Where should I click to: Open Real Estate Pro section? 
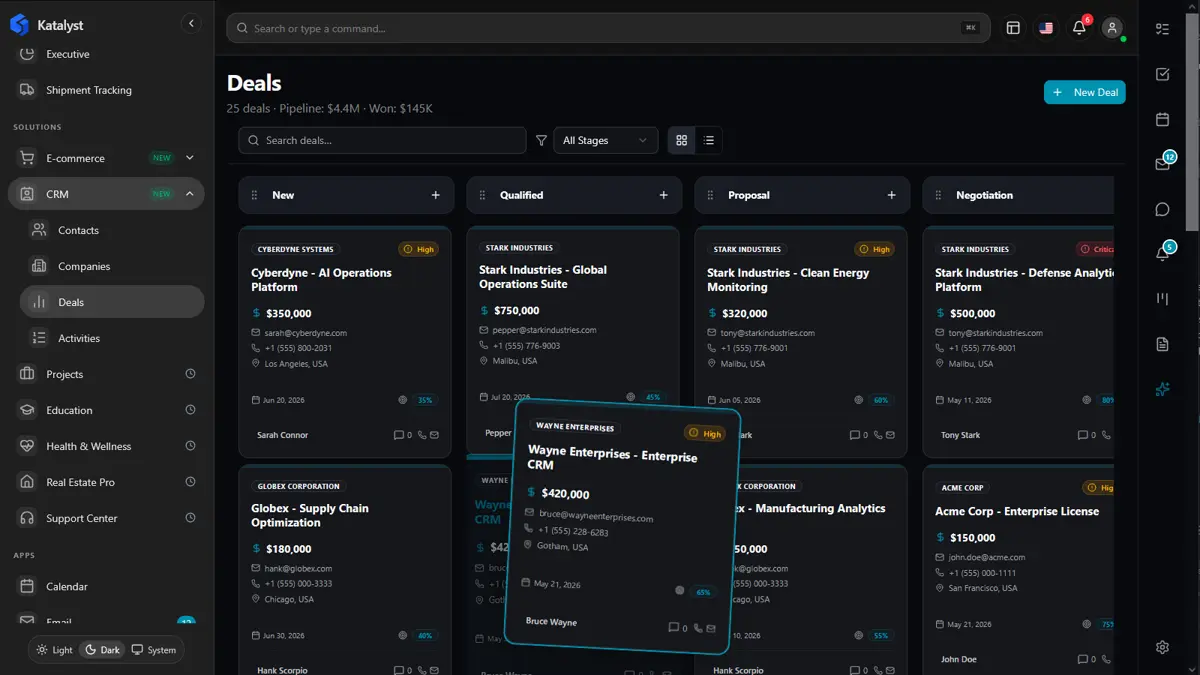coord(107,482)
